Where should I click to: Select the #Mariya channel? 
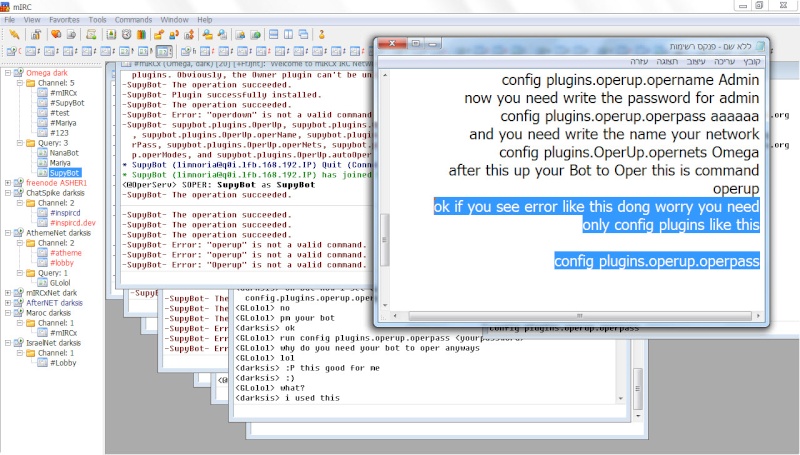(x=63, y=123)
